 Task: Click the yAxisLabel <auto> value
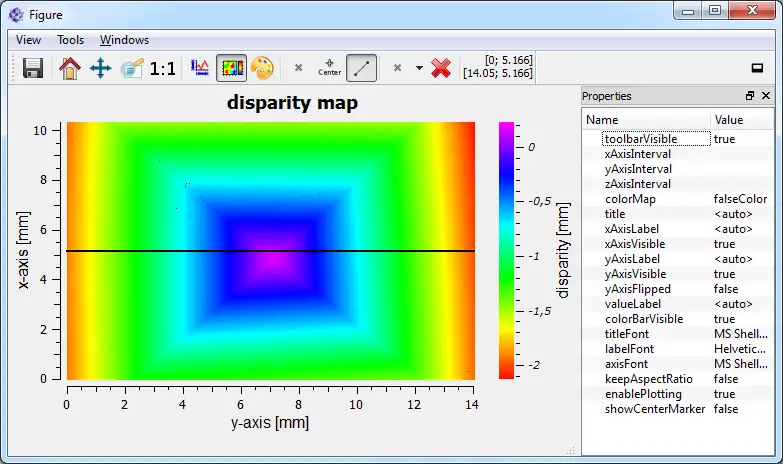733,259
